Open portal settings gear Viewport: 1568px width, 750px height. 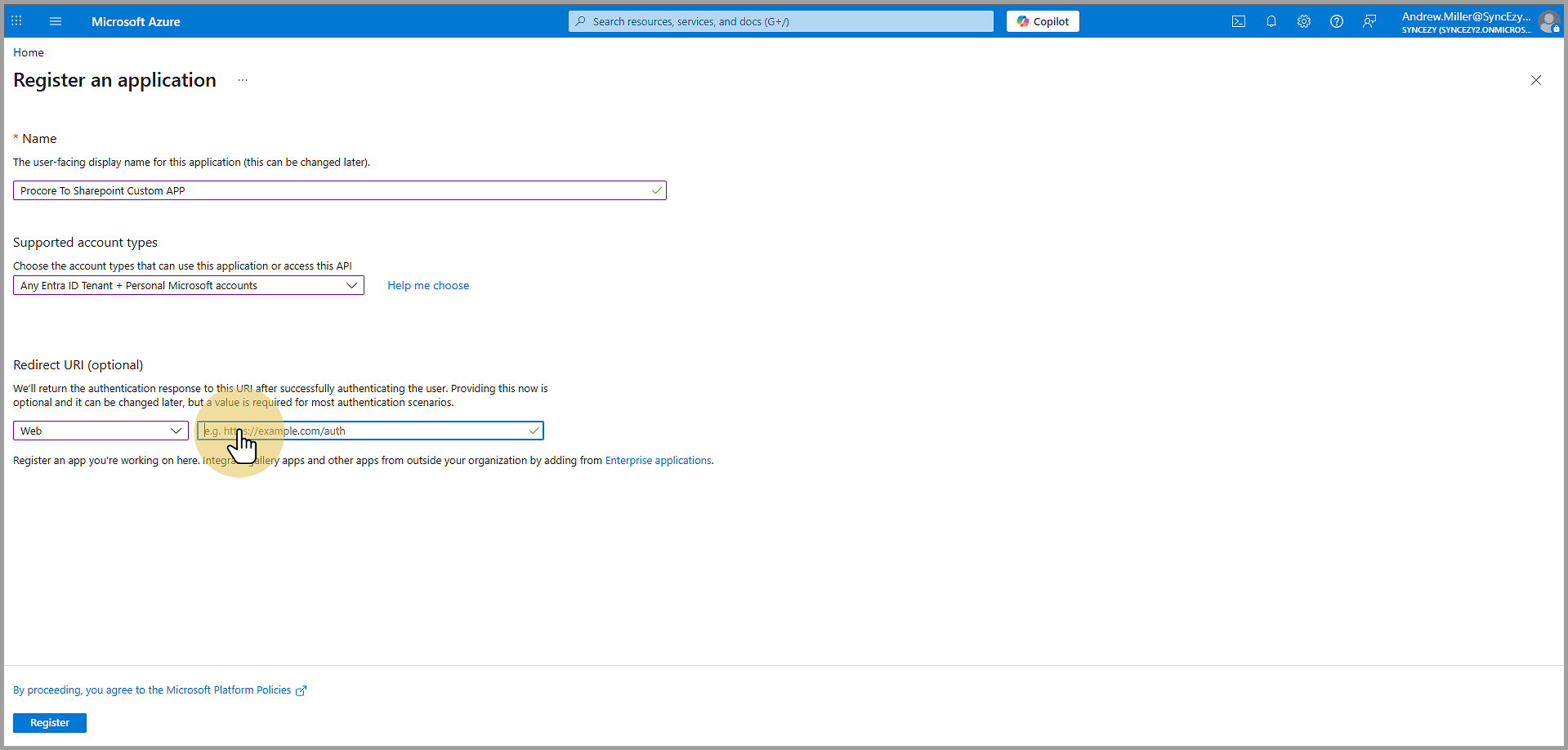(x=1303, y=21)
